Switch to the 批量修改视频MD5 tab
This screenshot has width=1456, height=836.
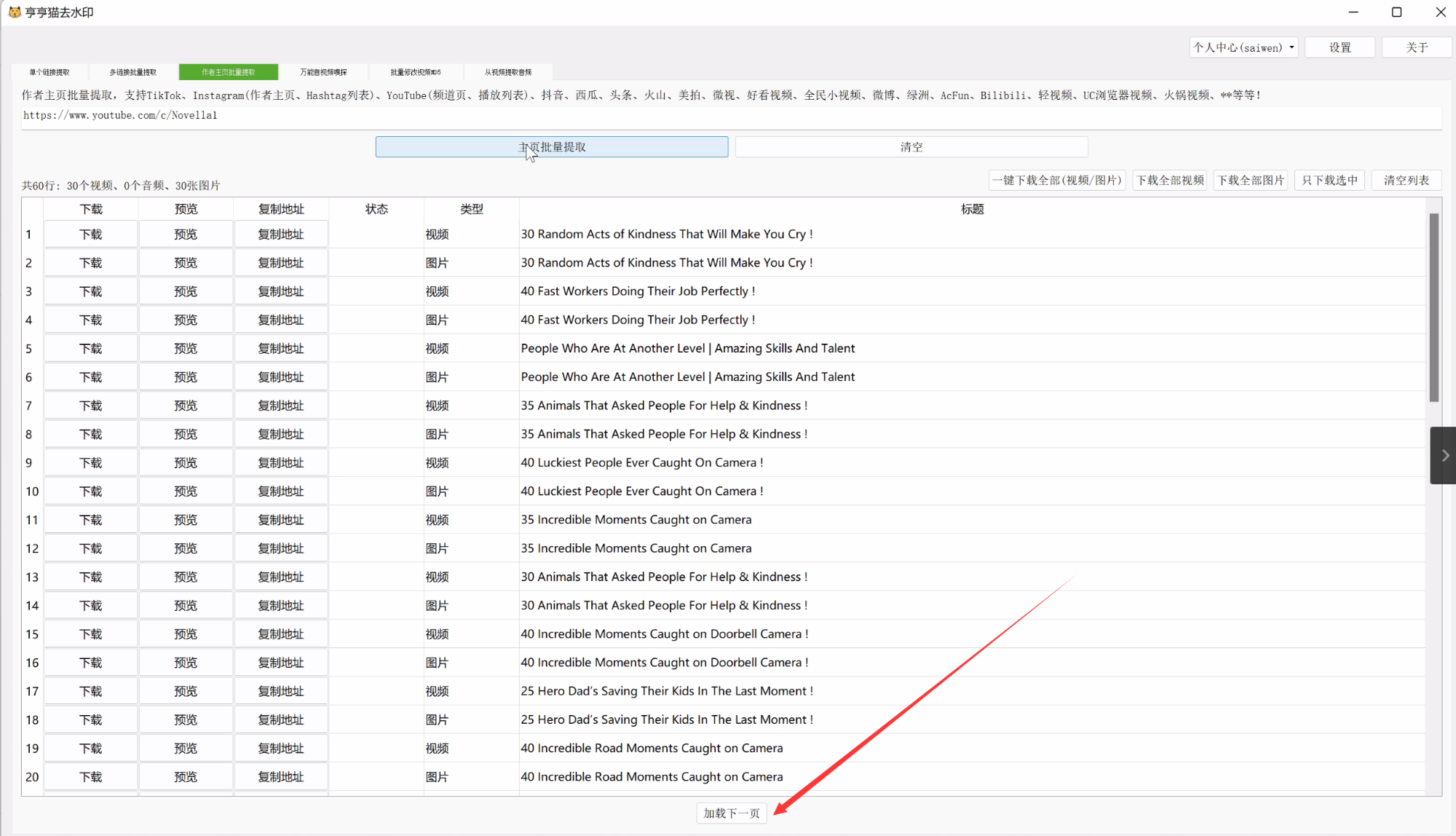415,71
